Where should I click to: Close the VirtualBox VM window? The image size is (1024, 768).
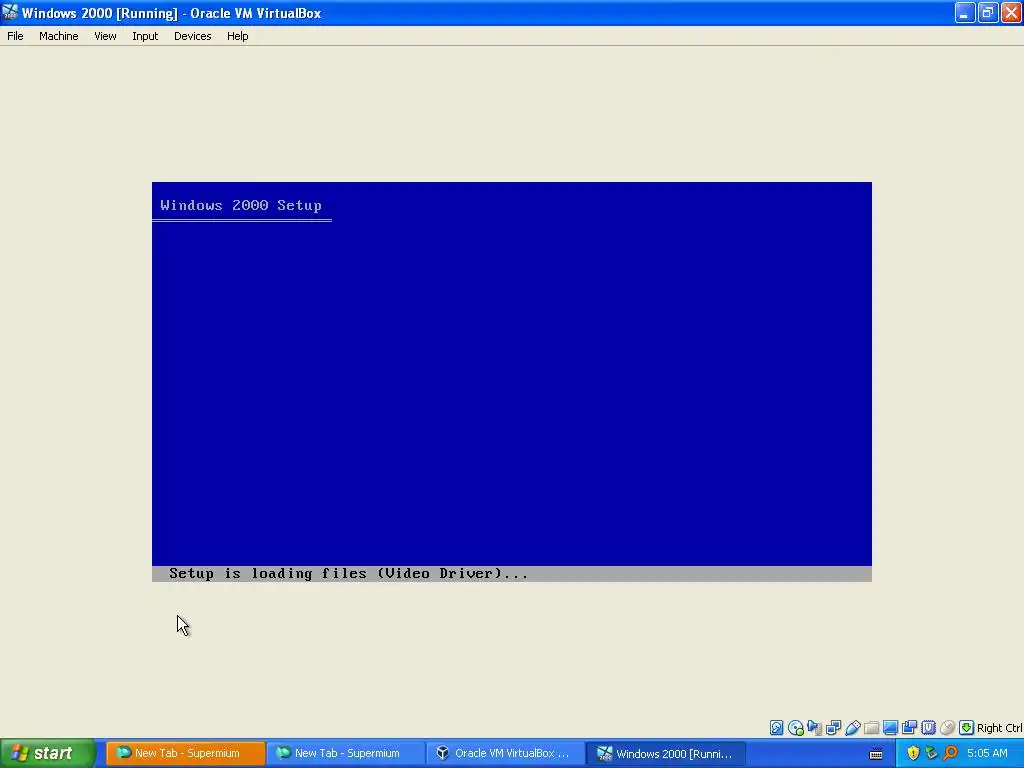1011,12
